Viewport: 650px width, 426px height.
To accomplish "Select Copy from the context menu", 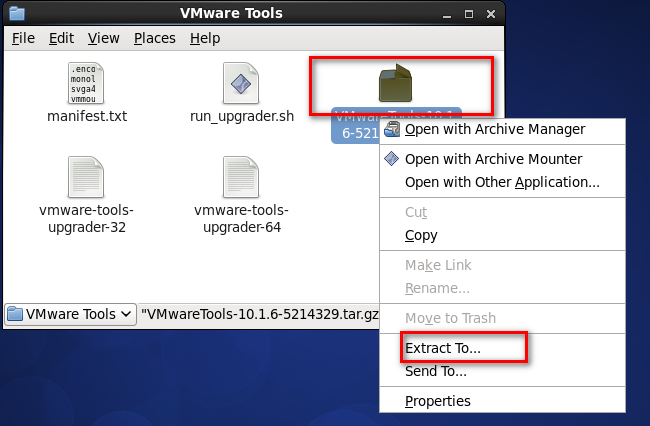I will coord(502,235).
